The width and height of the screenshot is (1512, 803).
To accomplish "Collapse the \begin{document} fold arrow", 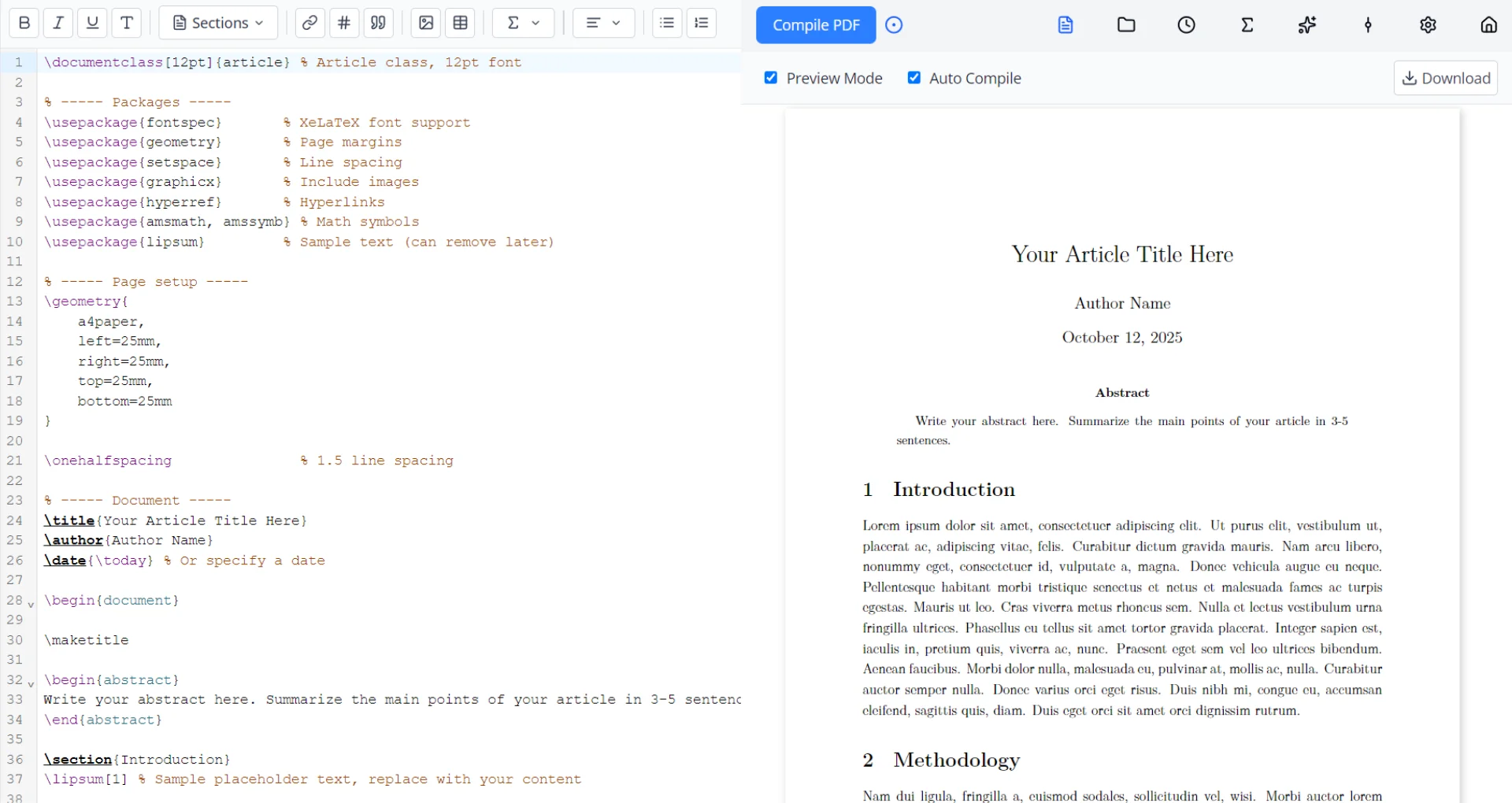I will click(31, 605).
